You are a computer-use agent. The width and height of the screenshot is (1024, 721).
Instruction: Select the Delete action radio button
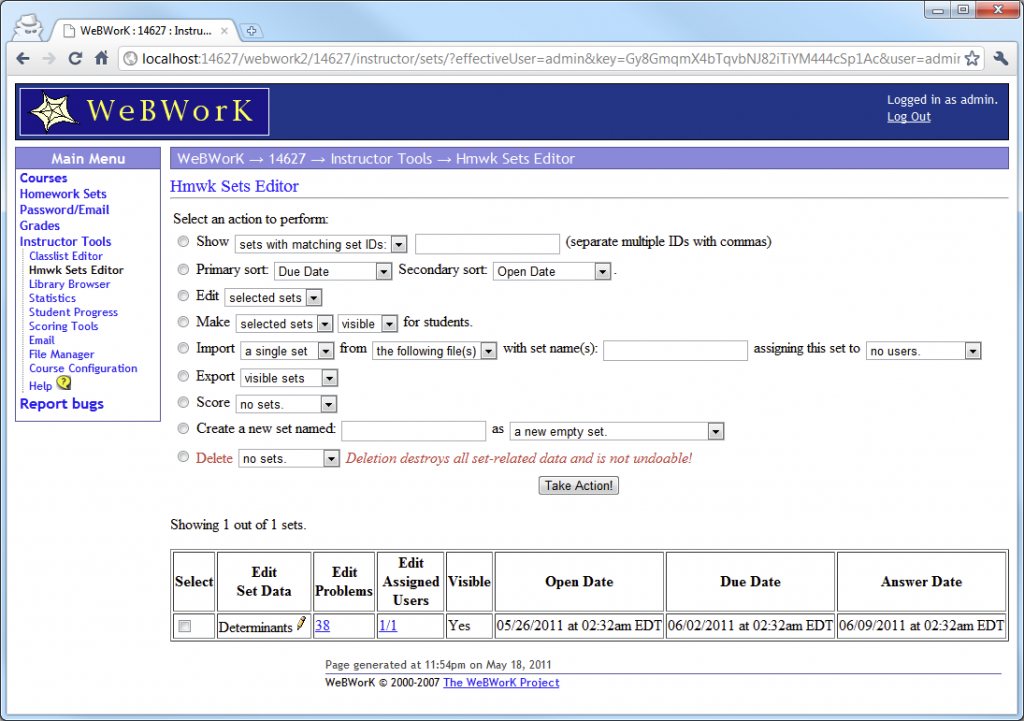183,458
